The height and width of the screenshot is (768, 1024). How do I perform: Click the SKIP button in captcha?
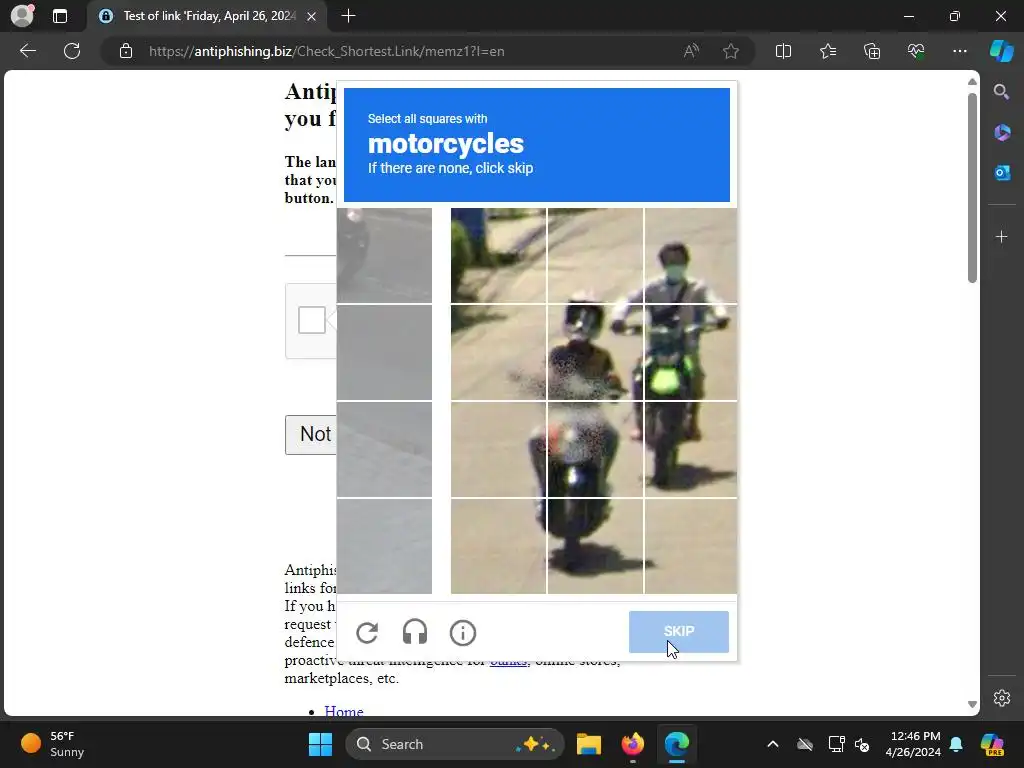pos(679,632)
